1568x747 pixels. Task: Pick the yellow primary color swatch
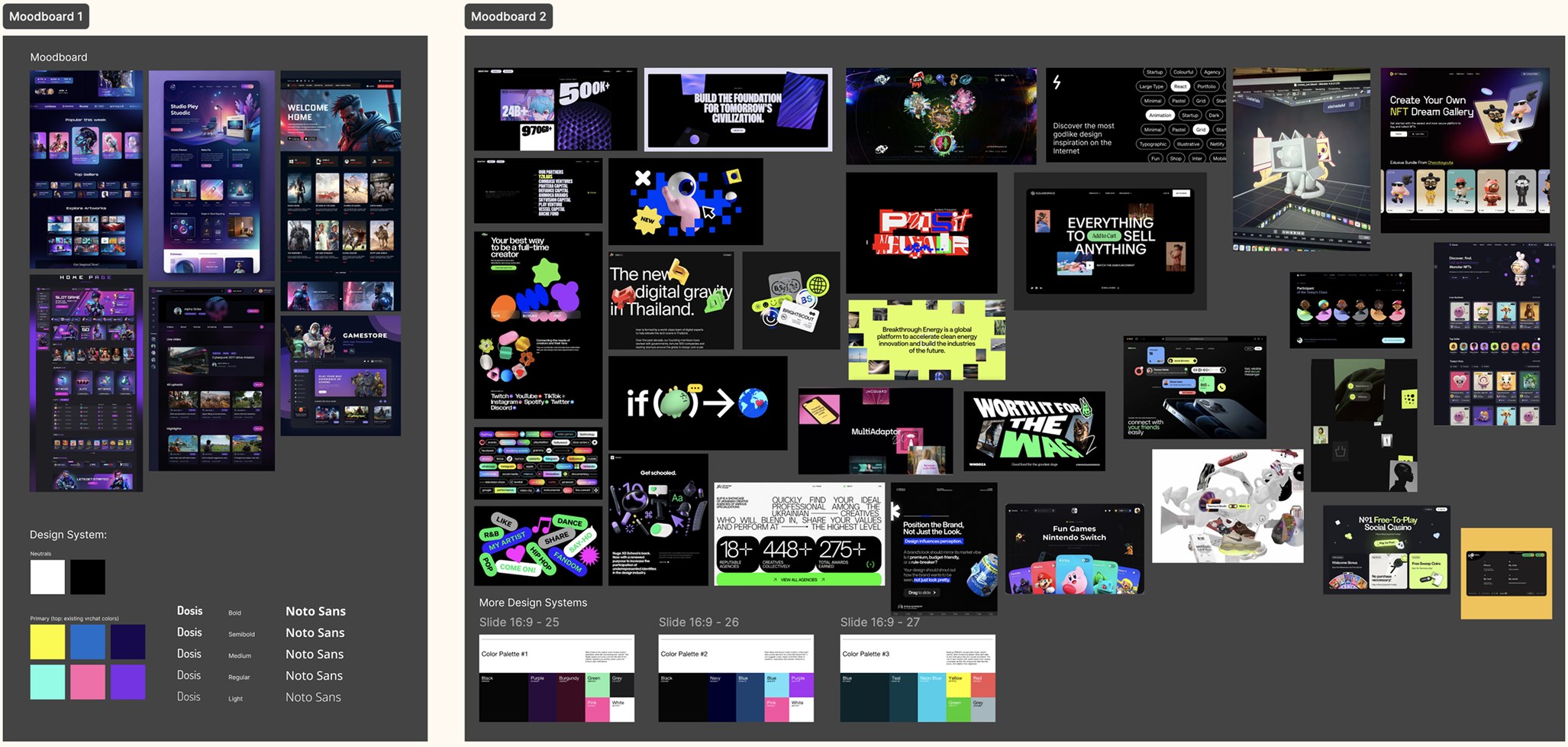click(x=47, y=642)
